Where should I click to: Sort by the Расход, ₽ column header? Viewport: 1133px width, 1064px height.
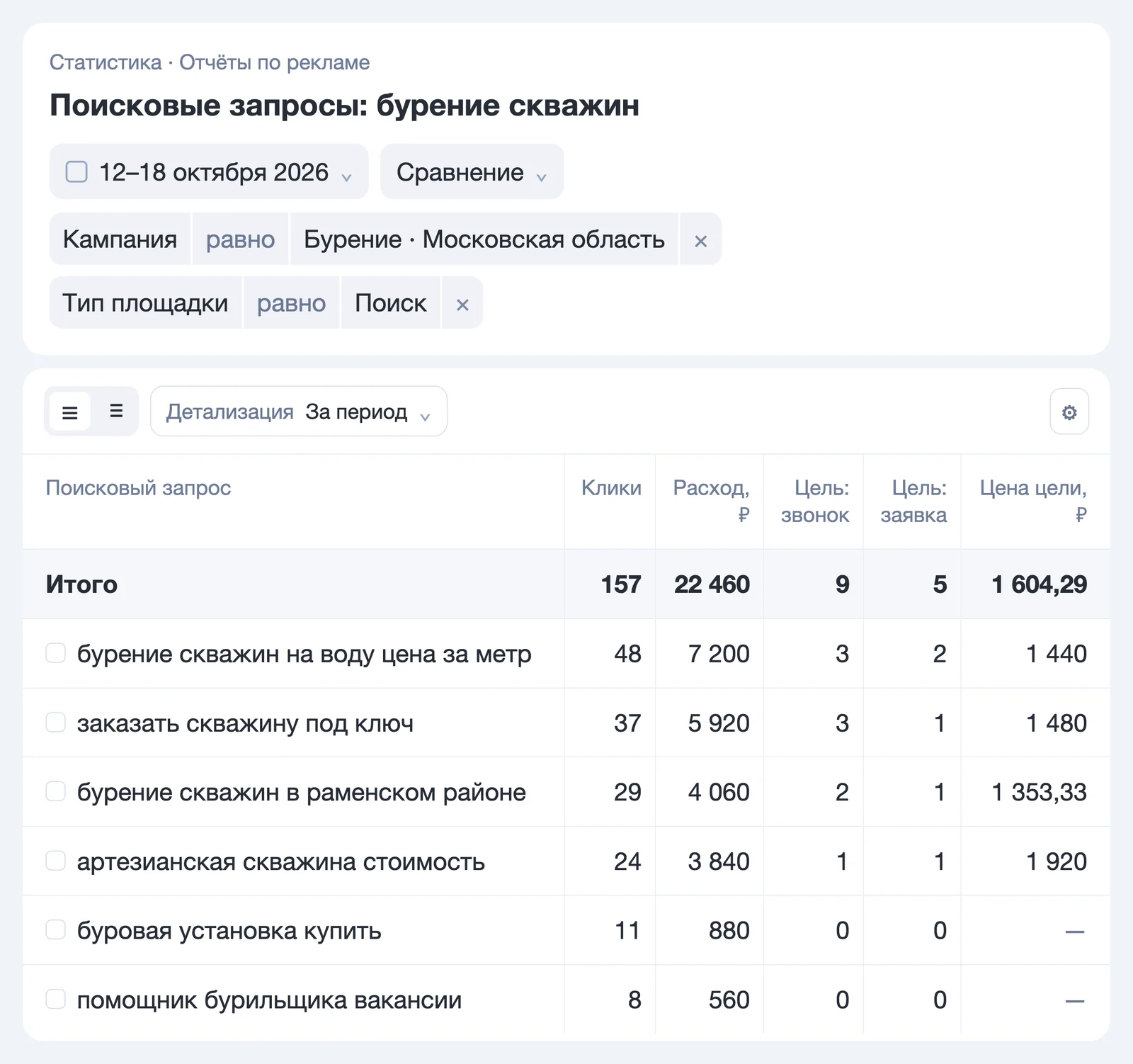click(x=711, y=501)
